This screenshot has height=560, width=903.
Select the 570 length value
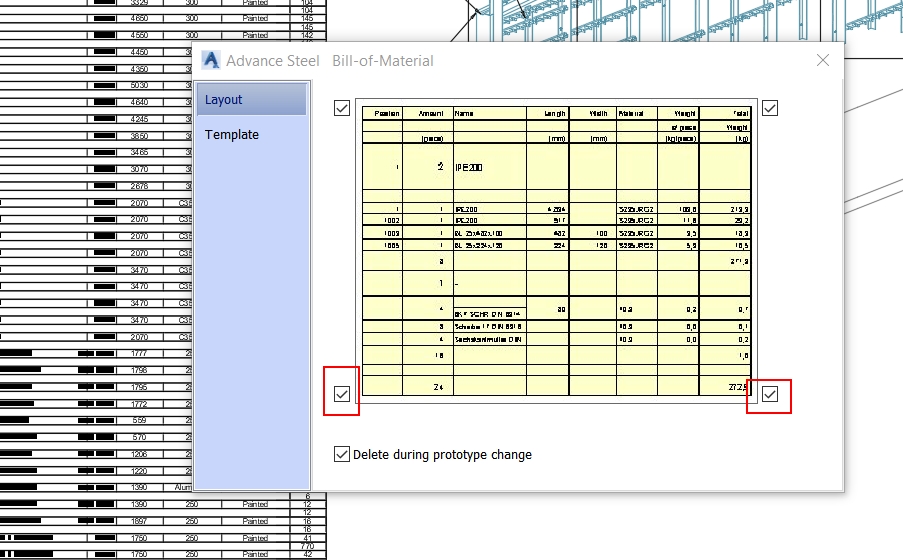pos(139,437)
